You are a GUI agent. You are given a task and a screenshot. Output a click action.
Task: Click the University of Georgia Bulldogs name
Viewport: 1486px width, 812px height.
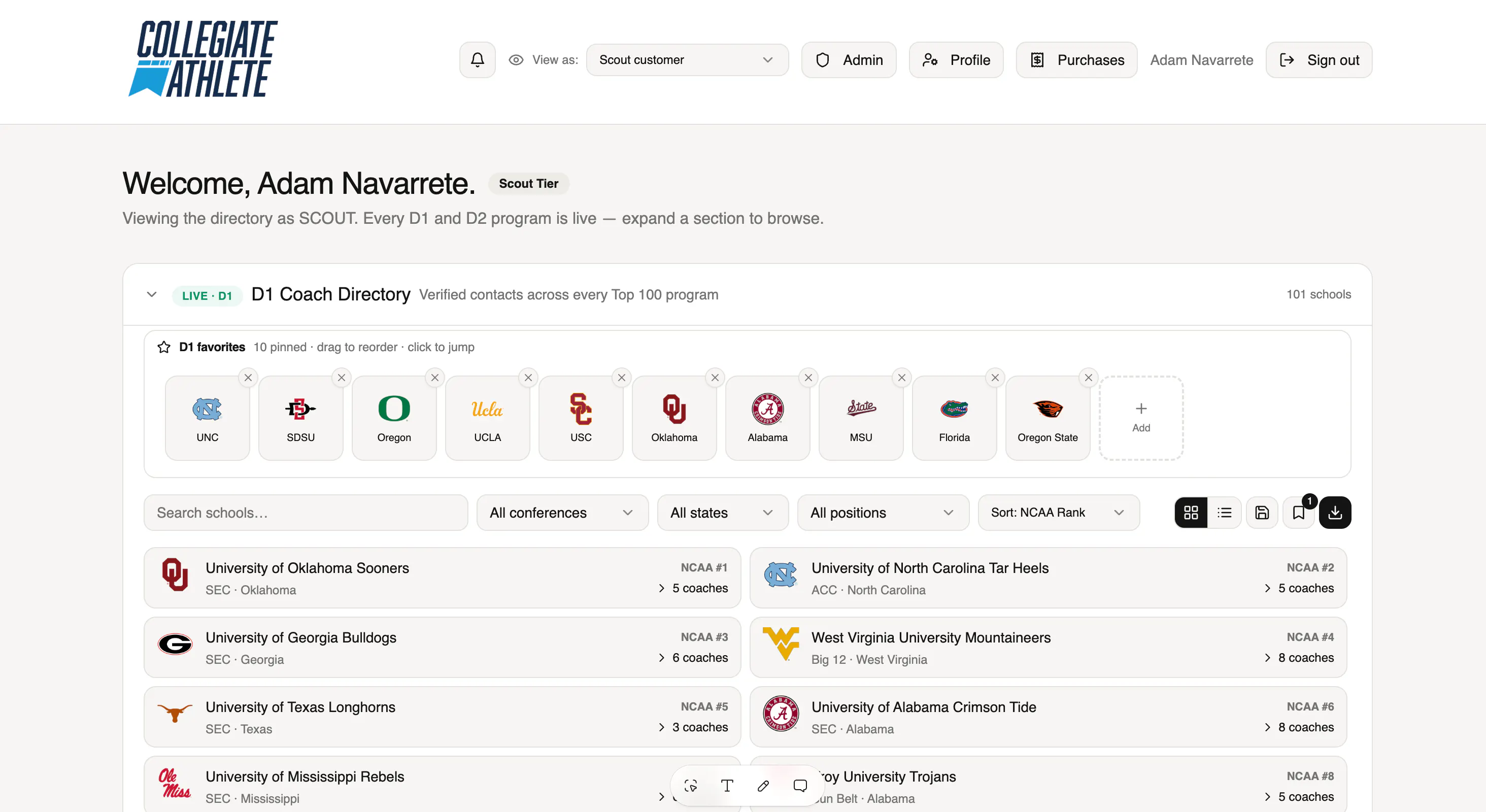[x=301, y=638]
